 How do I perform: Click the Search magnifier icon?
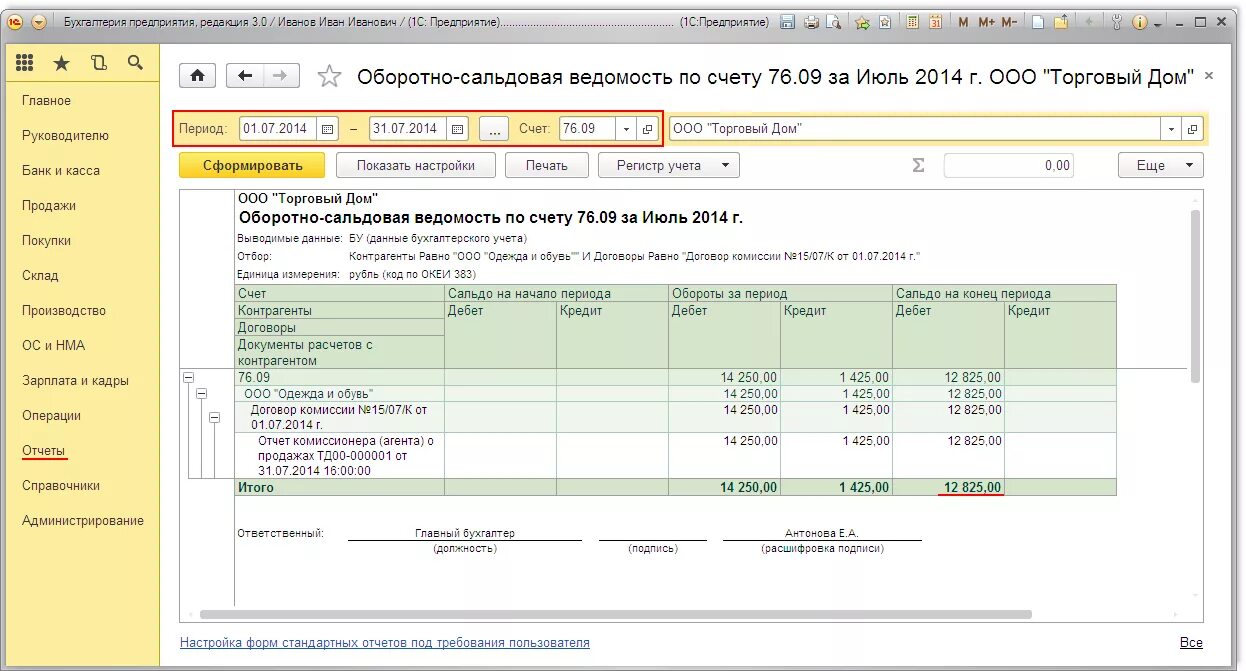click(135, 63)
